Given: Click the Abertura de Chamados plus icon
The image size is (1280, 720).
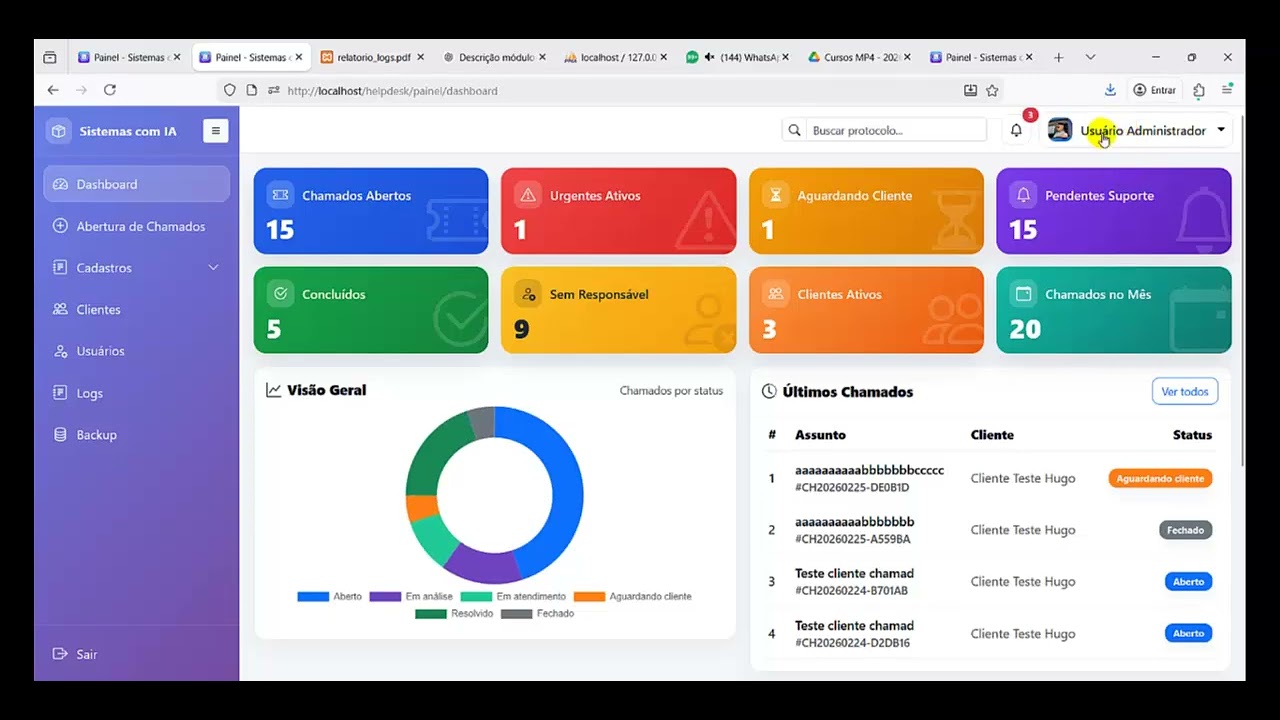Looking at the screenshot, I should [x=60, y=226].
